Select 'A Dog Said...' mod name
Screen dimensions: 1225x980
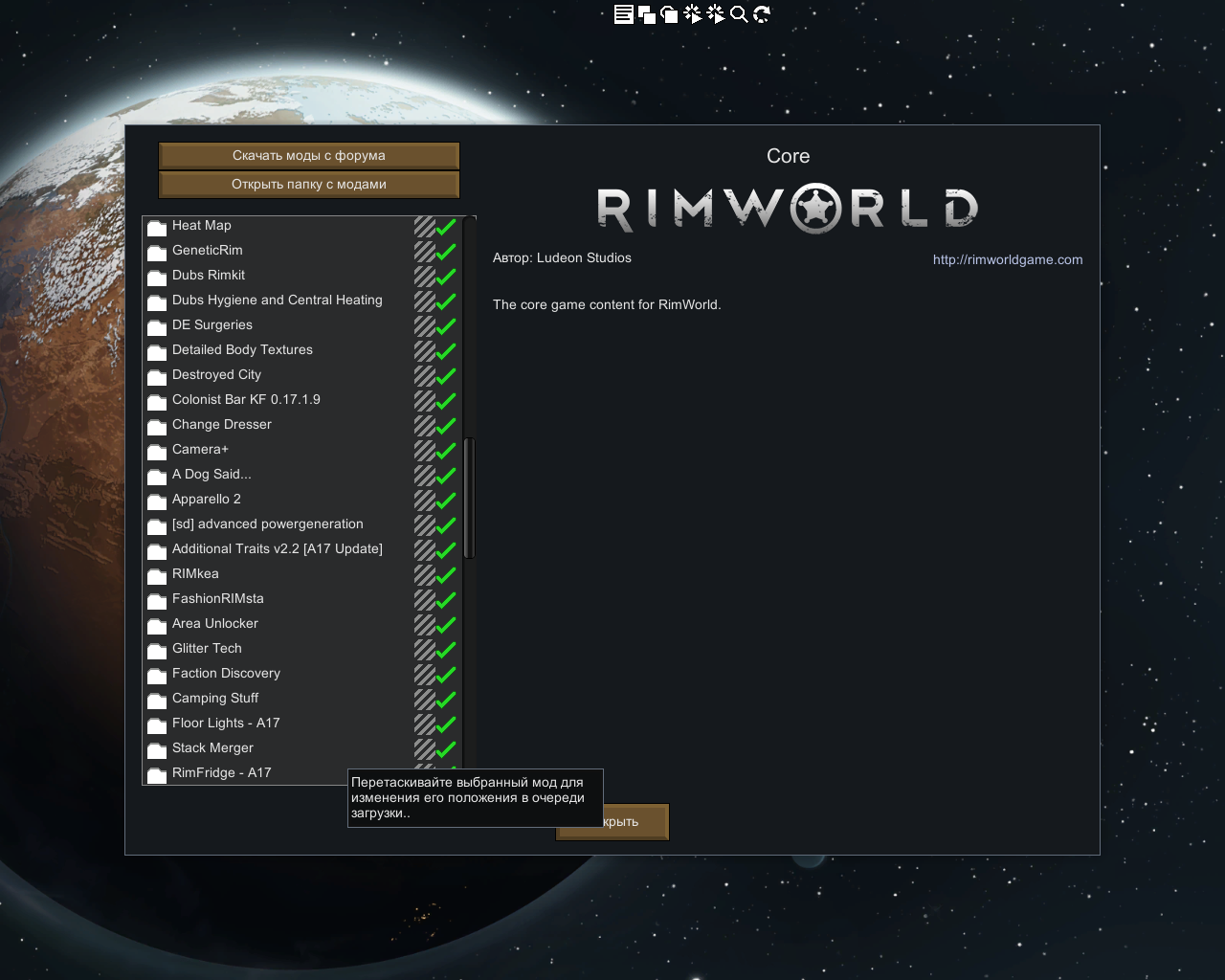pyautogui.click(x=212, y=474)
